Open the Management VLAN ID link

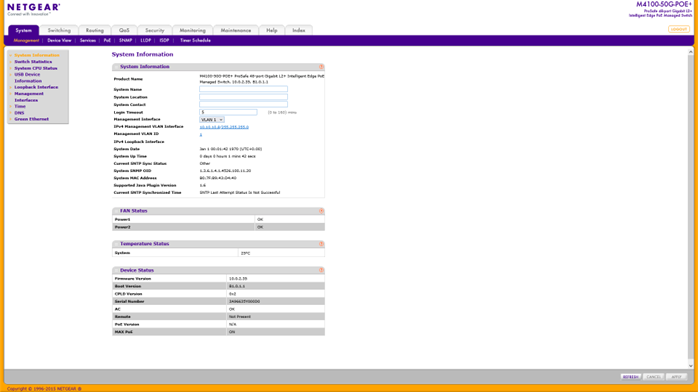pyautogui.click(x=201, y=134)
